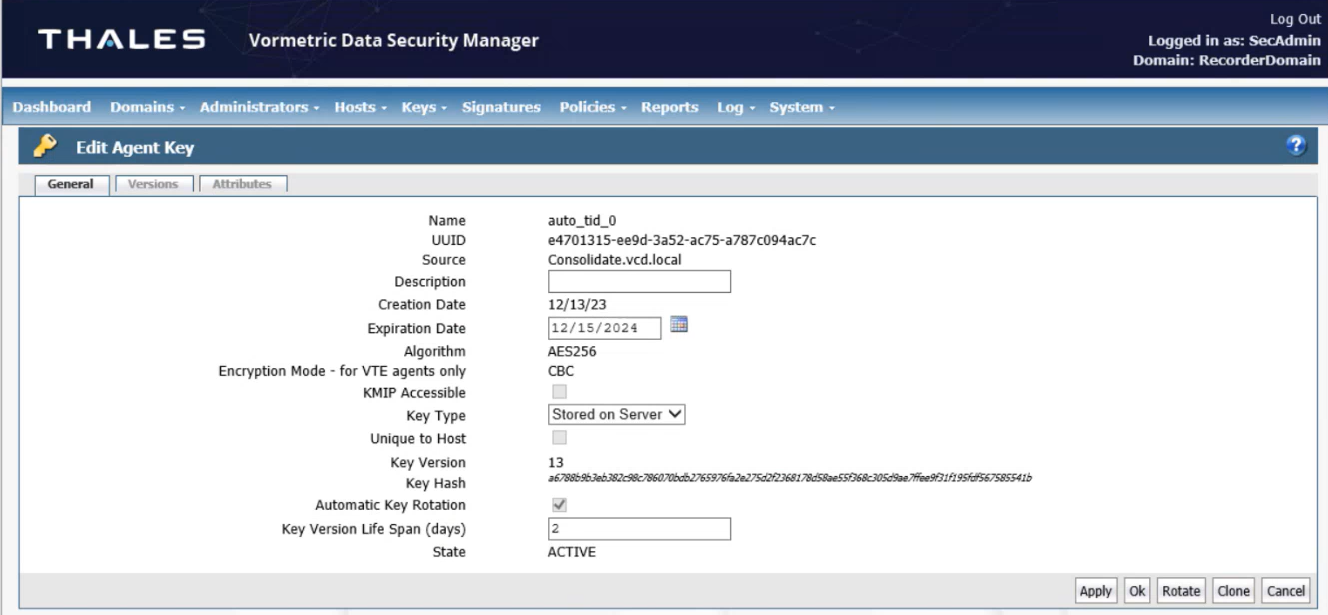Click inside the Description field
Screen dimensions: 1328x615
coord(640,282)
